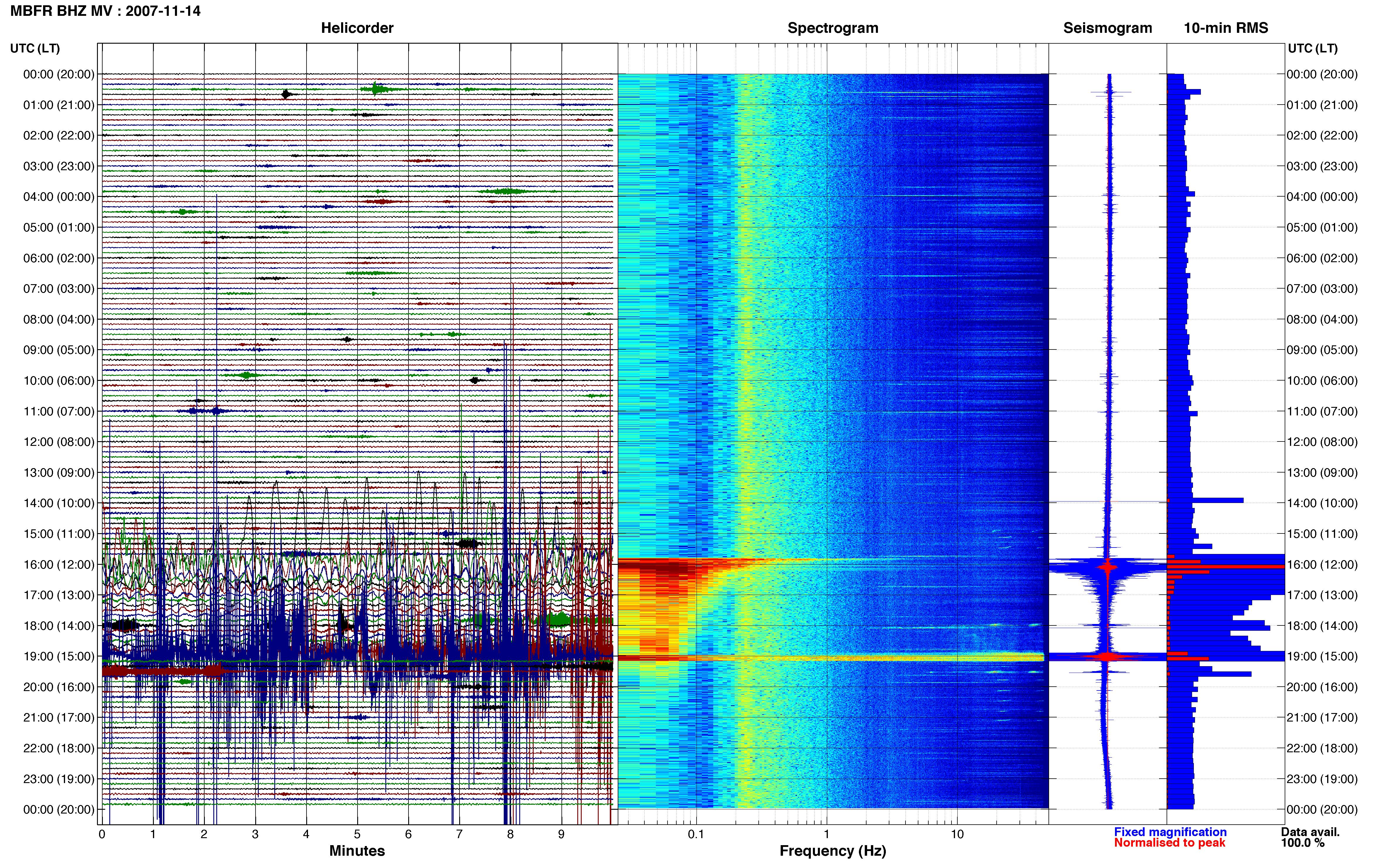Click the 1 tick on the Frequency axis

(x=827, y=835)
